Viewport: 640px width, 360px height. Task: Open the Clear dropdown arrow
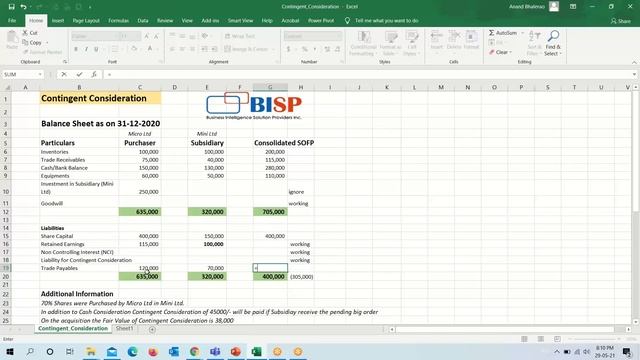pos(511,52)
